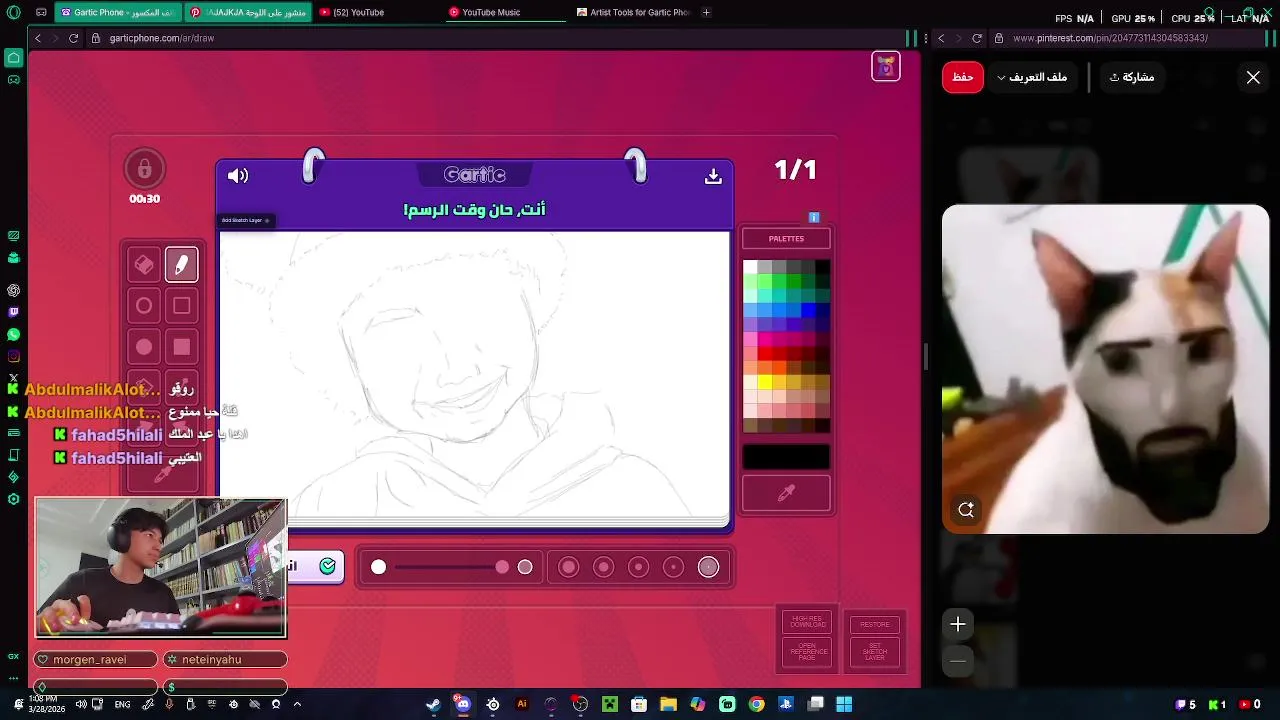
Task: Select the largest brush size
Action: (x=568, y=567)
